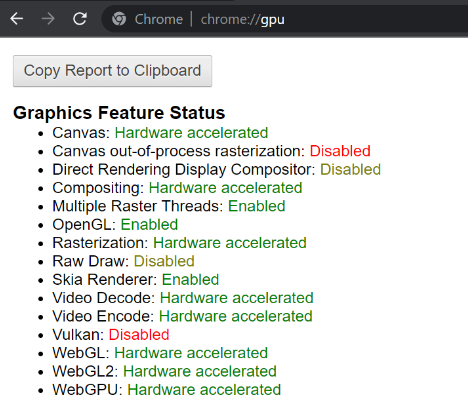Click the WebGPU Hardware accelerated entry

(x=167, y=389)
